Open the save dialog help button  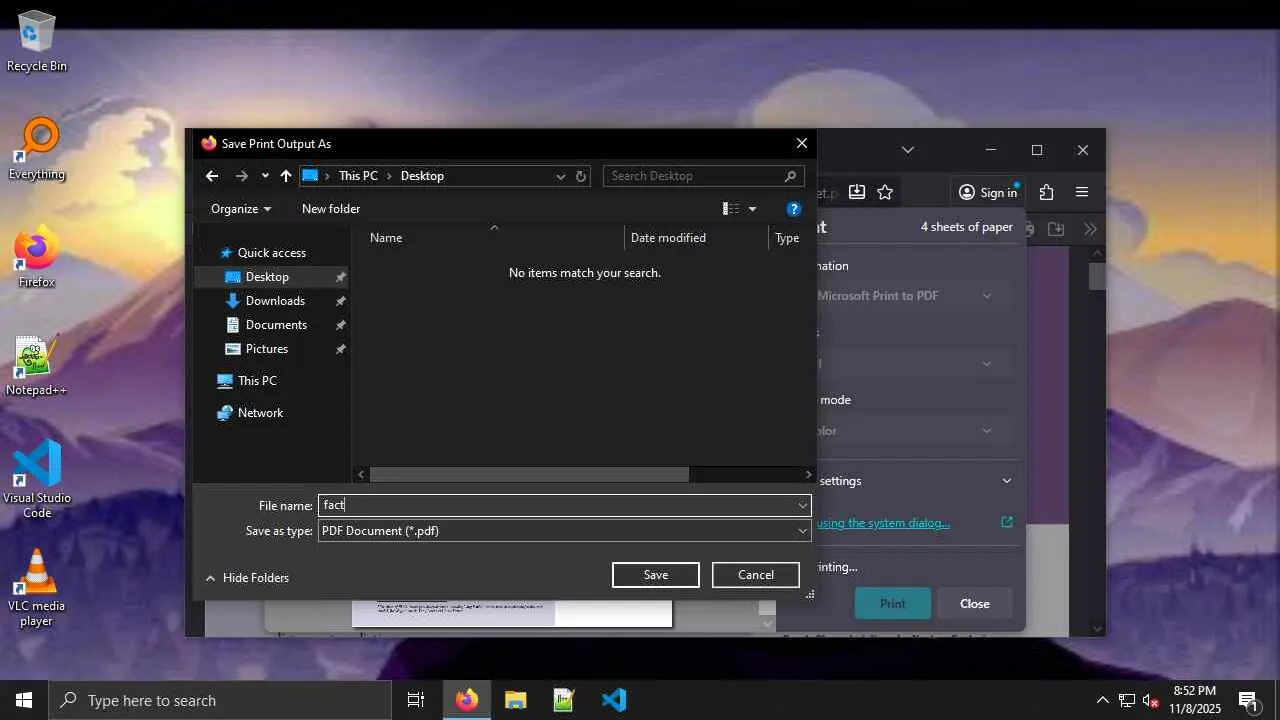tap(794, 209)
